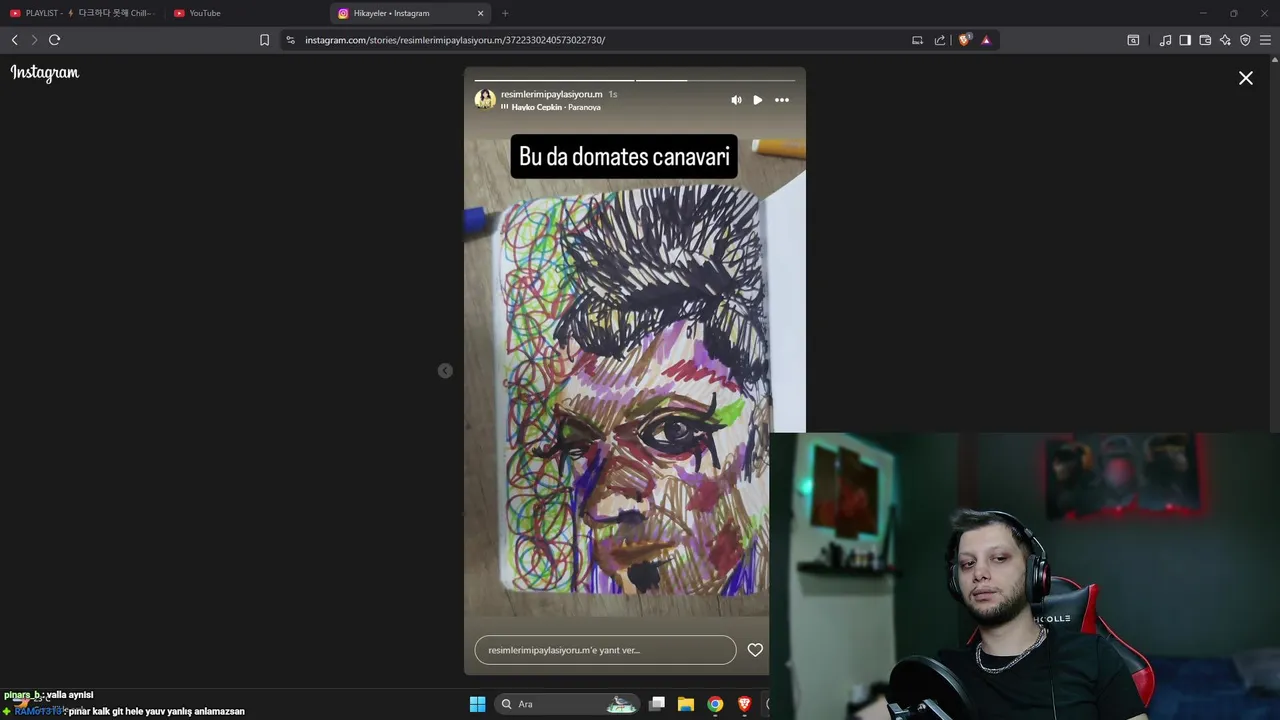Click the address bar URL
This screenshot has height=720, width=1280.
coord(455,40)
